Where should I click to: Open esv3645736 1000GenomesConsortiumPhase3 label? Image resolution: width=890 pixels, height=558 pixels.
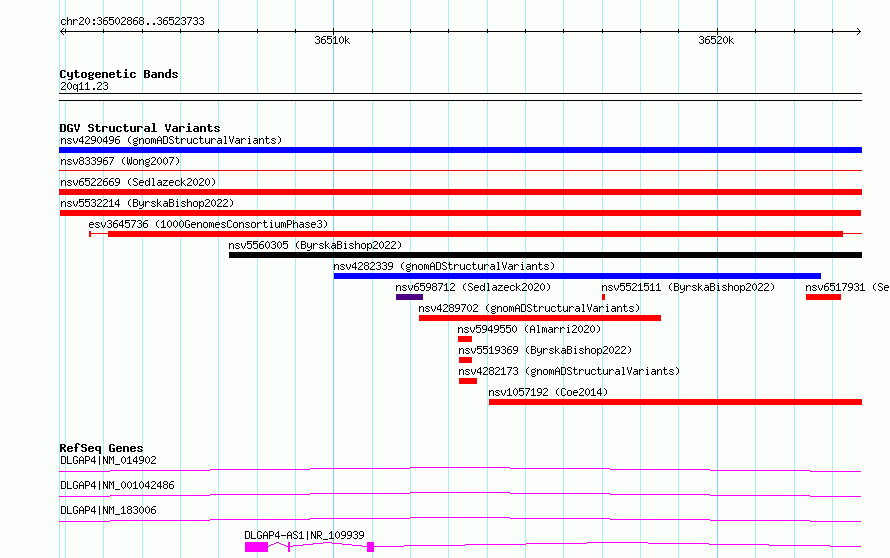click(x=208, y=224)
